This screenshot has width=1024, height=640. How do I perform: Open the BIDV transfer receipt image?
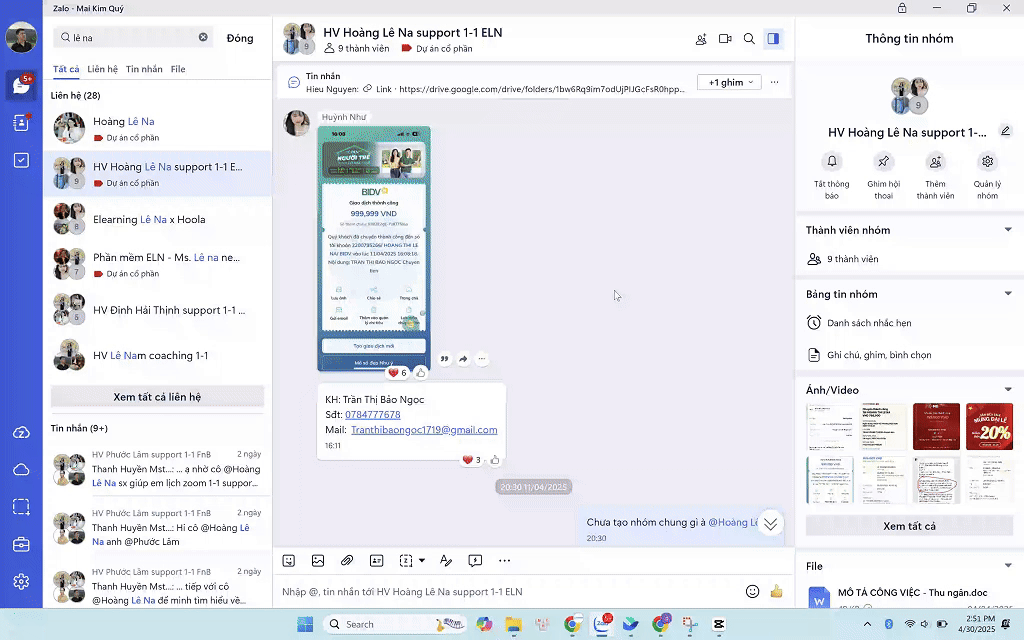tap(374, 249)
